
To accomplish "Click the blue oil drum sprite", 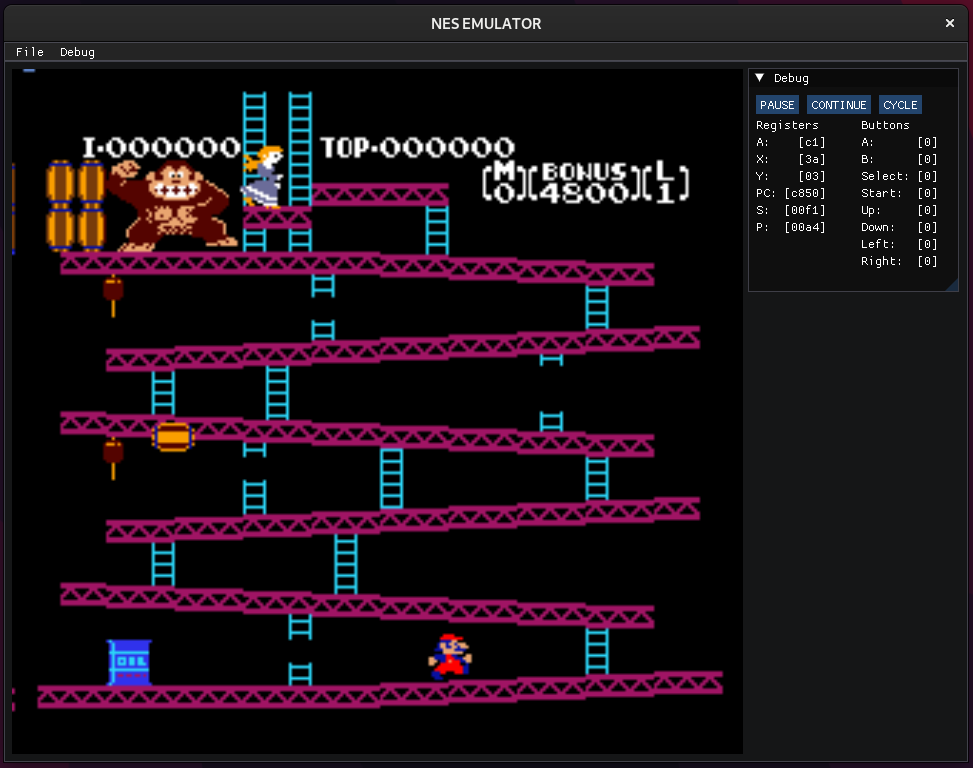I will coord(129,663).
